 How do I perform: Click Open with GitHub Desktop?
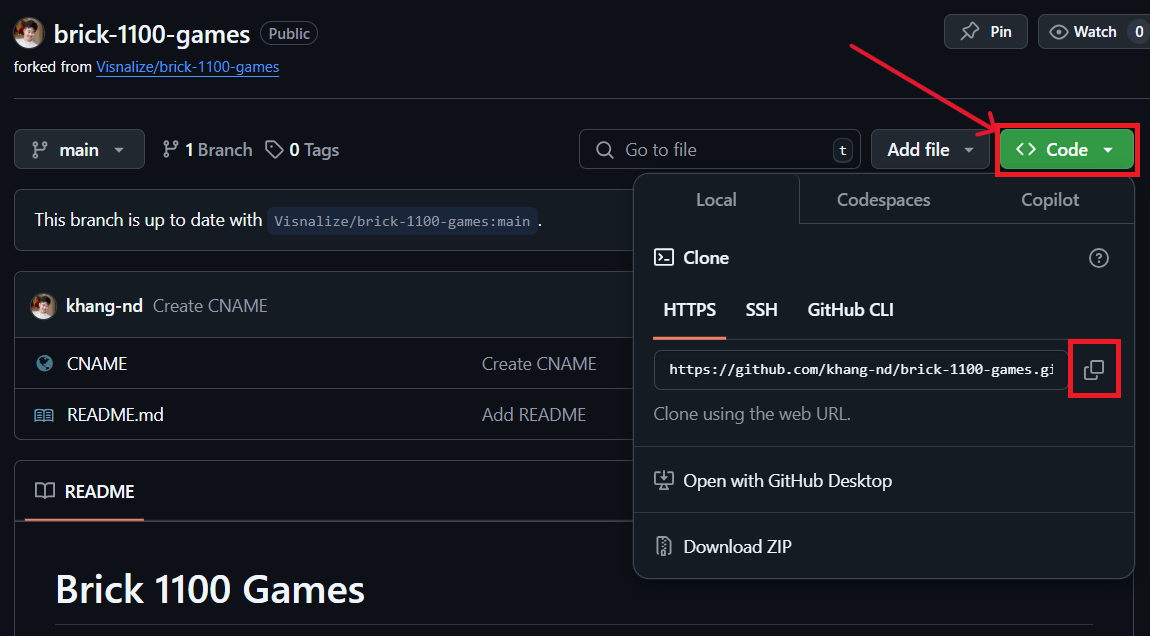pos(787,481)
